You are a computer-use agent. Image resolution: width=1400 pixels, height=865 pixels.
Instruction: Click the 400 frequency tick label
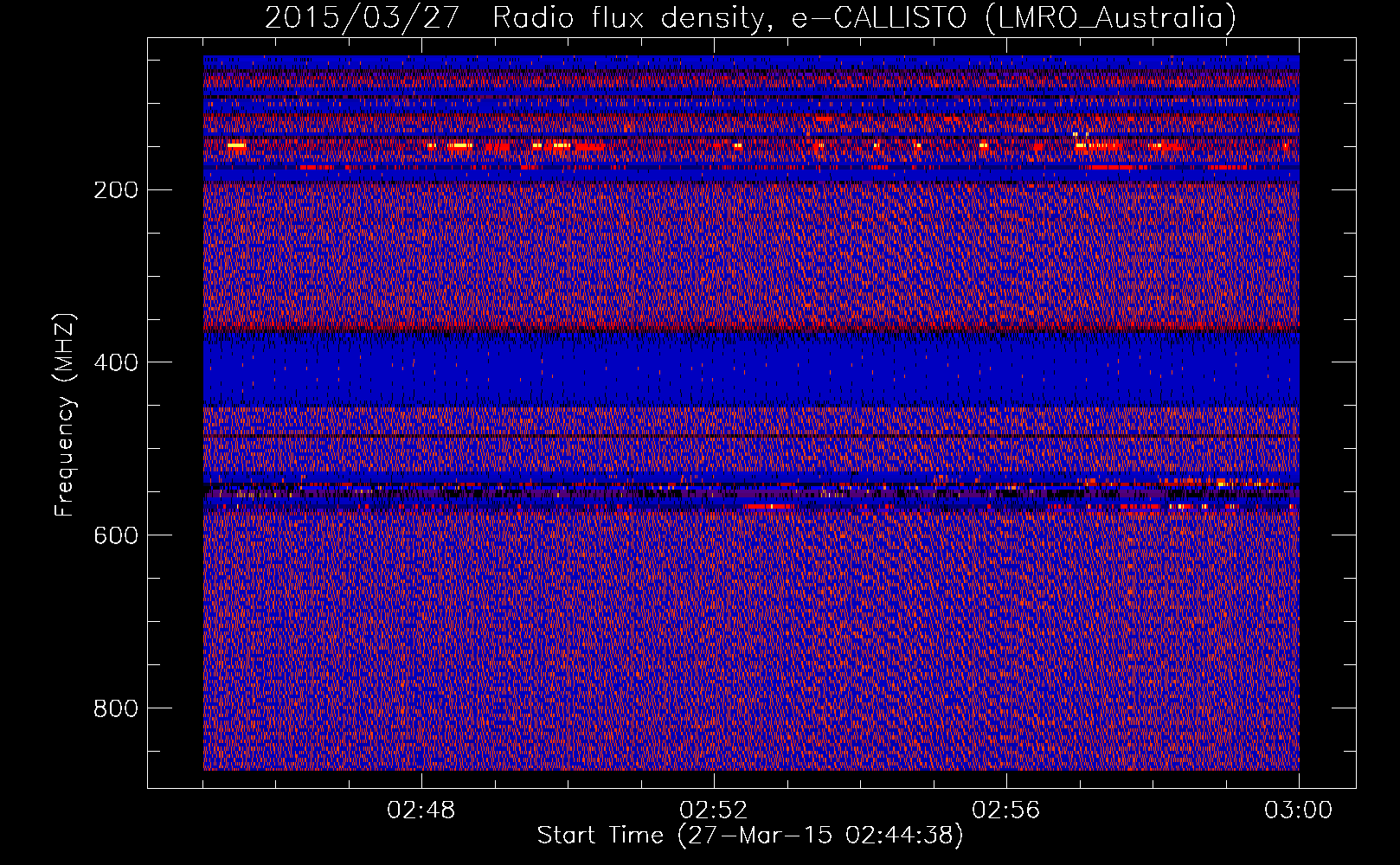116,363
